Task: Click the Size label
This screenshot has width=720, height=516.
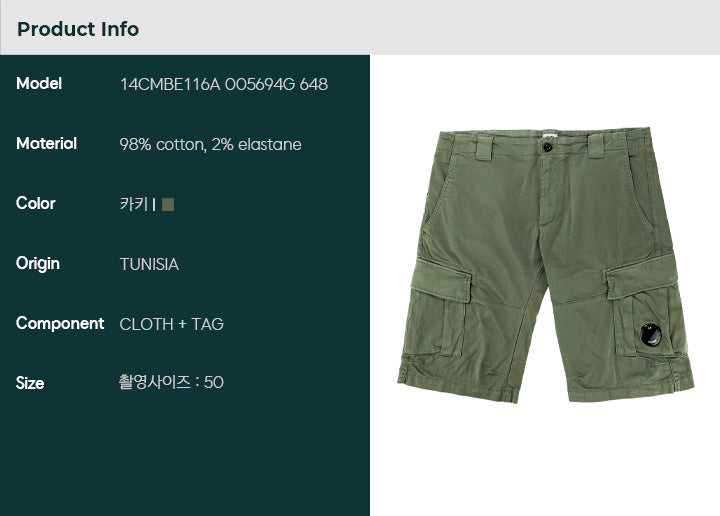Action: [x=30, y=383]
